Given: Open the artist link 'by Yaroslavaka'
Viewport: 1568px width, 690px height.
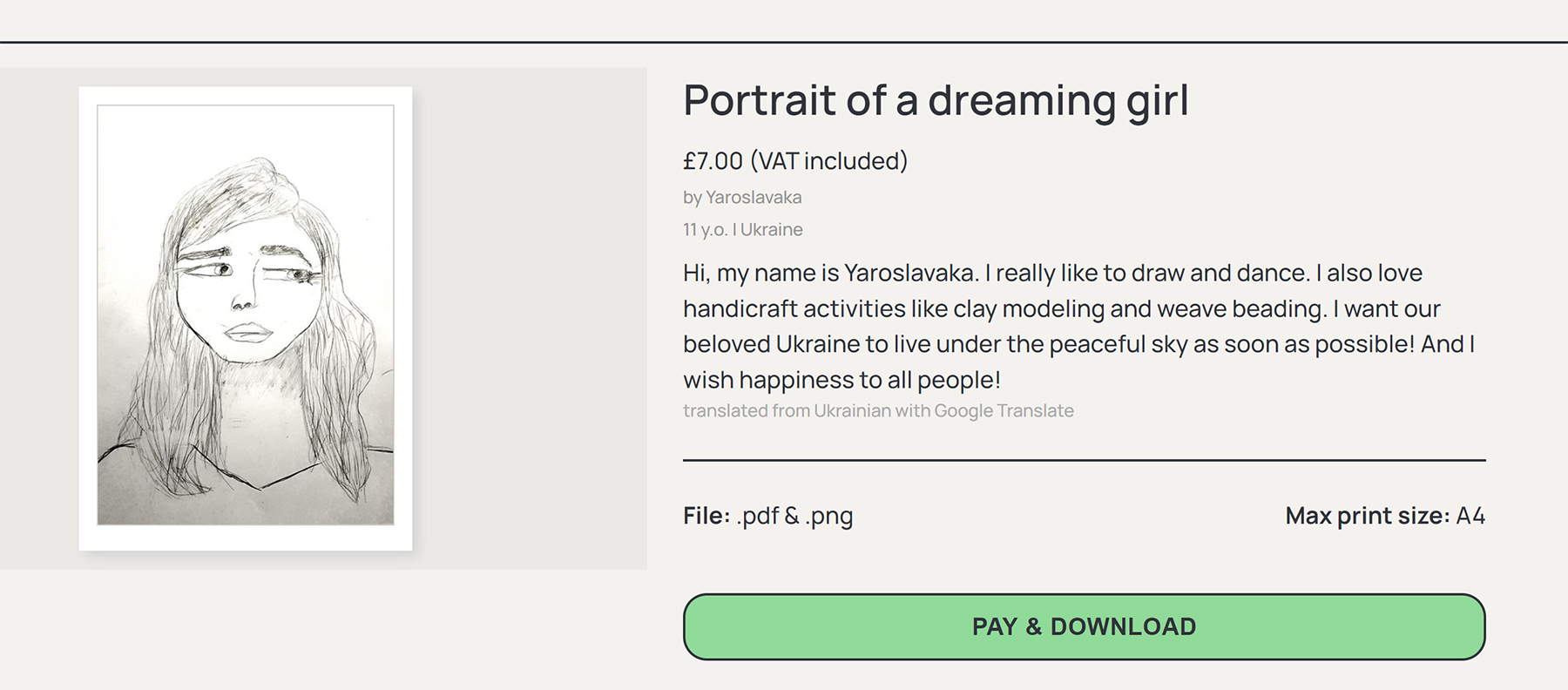Looking at the screenshot, I should point(742,198).
